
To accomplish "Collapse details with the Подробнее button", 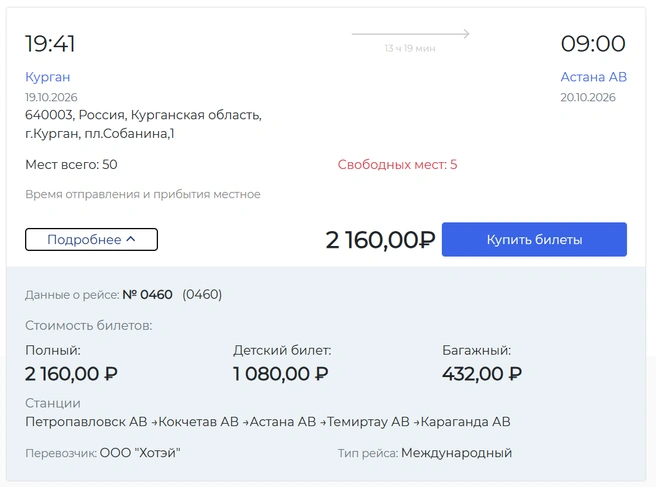I will click(91, 239).
